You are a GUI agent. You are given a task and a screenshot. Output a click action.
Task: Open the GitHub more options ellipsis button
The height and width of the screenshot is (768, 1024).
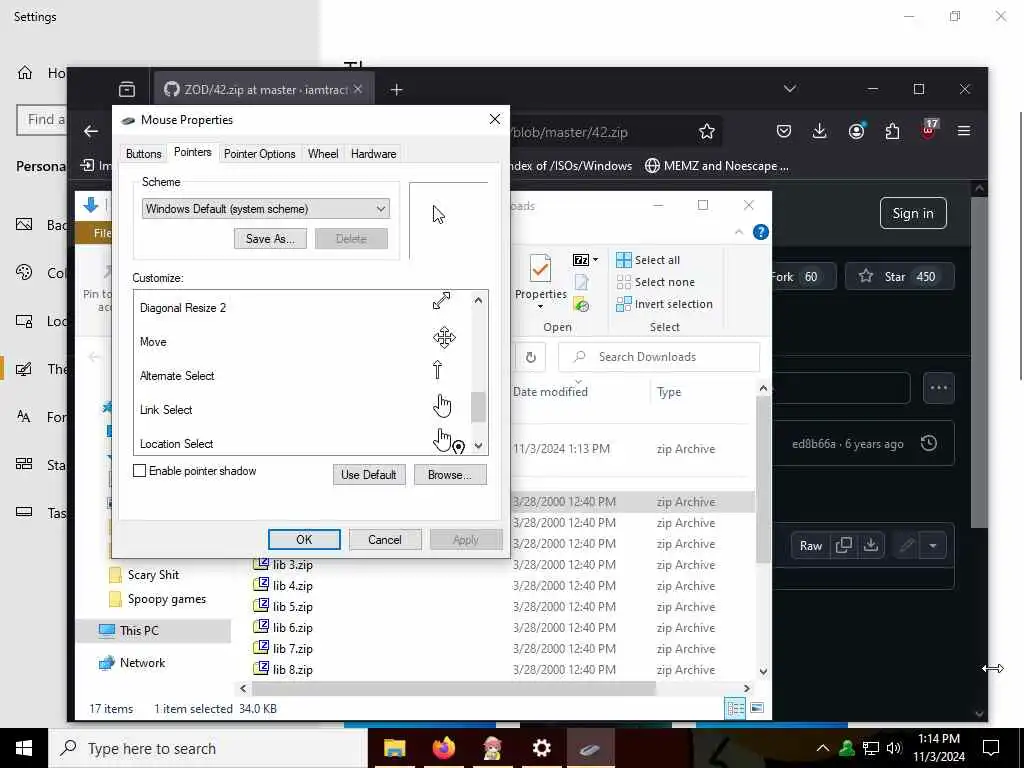pos(938,388)
